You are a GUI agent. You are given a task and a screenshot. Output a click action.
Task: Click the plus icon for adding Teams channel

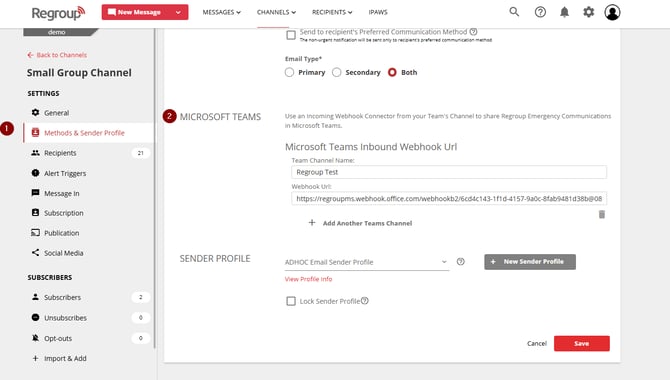coord(312,223)
